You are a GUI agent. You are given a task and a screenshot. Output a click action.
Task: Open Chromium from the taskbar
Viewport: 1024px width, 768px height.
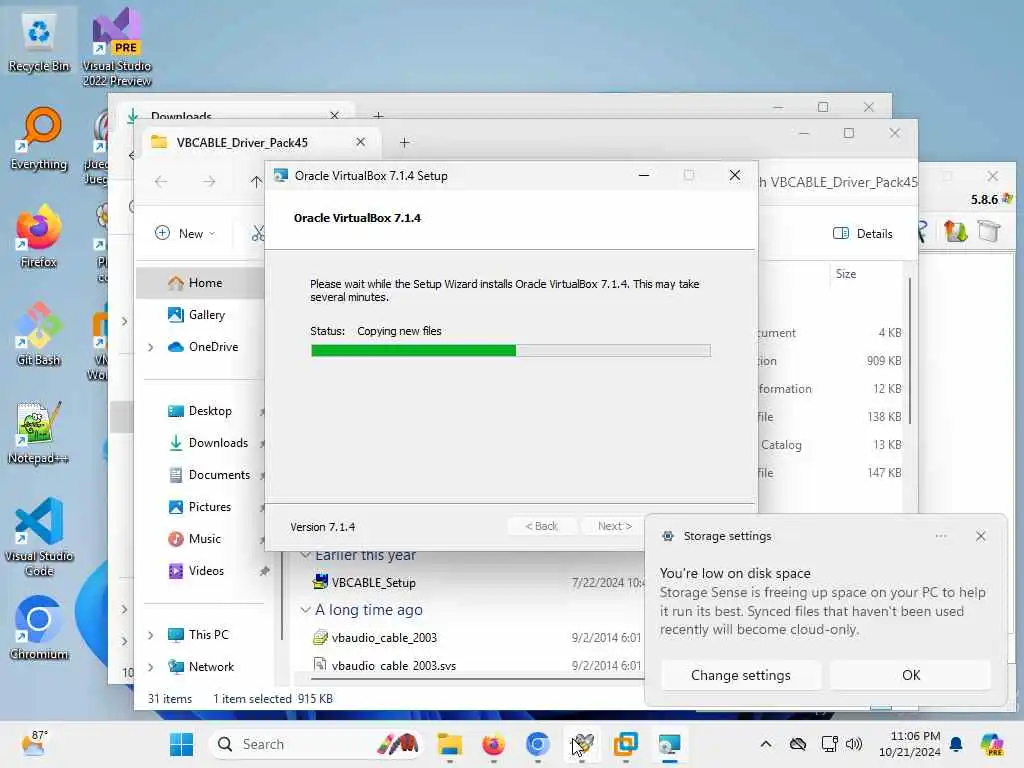(537, 744)
